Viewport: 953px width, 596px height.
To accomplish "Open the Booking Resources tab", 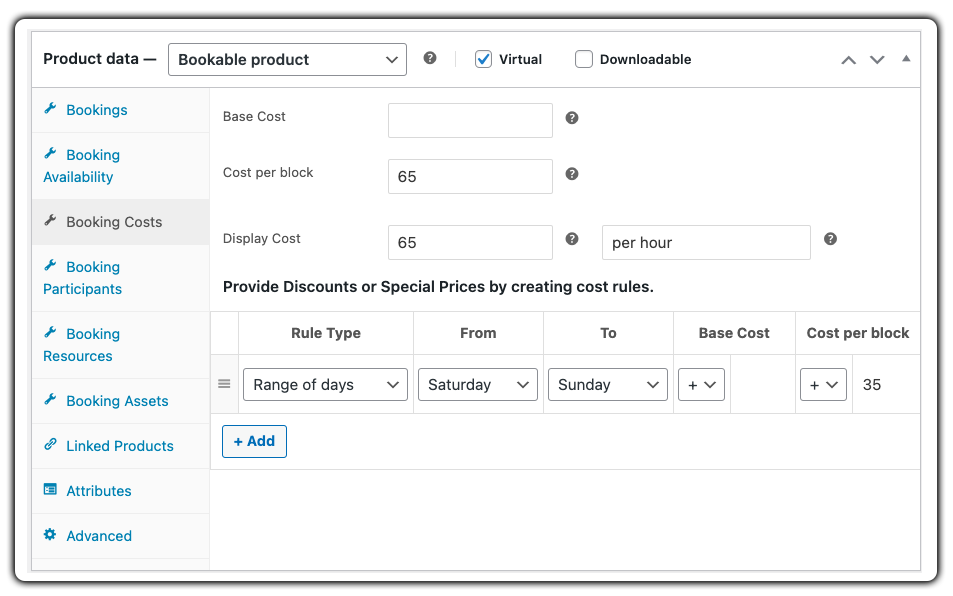I will [x=120, y=344].
